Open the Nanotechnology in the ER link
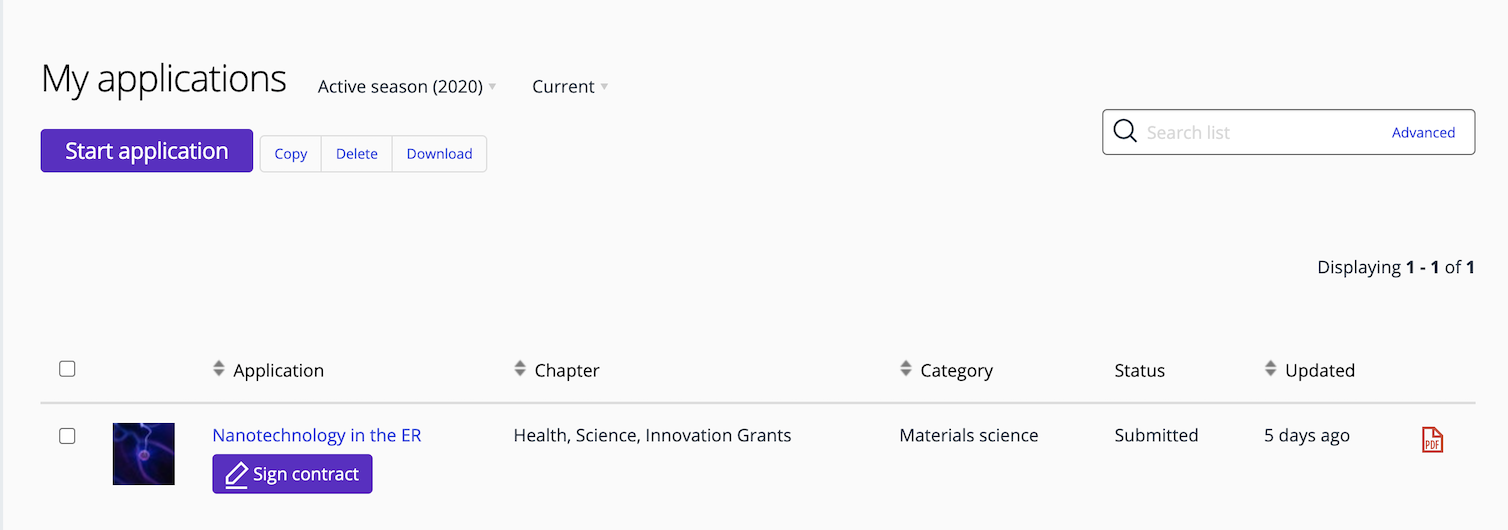 click(317, 436)
